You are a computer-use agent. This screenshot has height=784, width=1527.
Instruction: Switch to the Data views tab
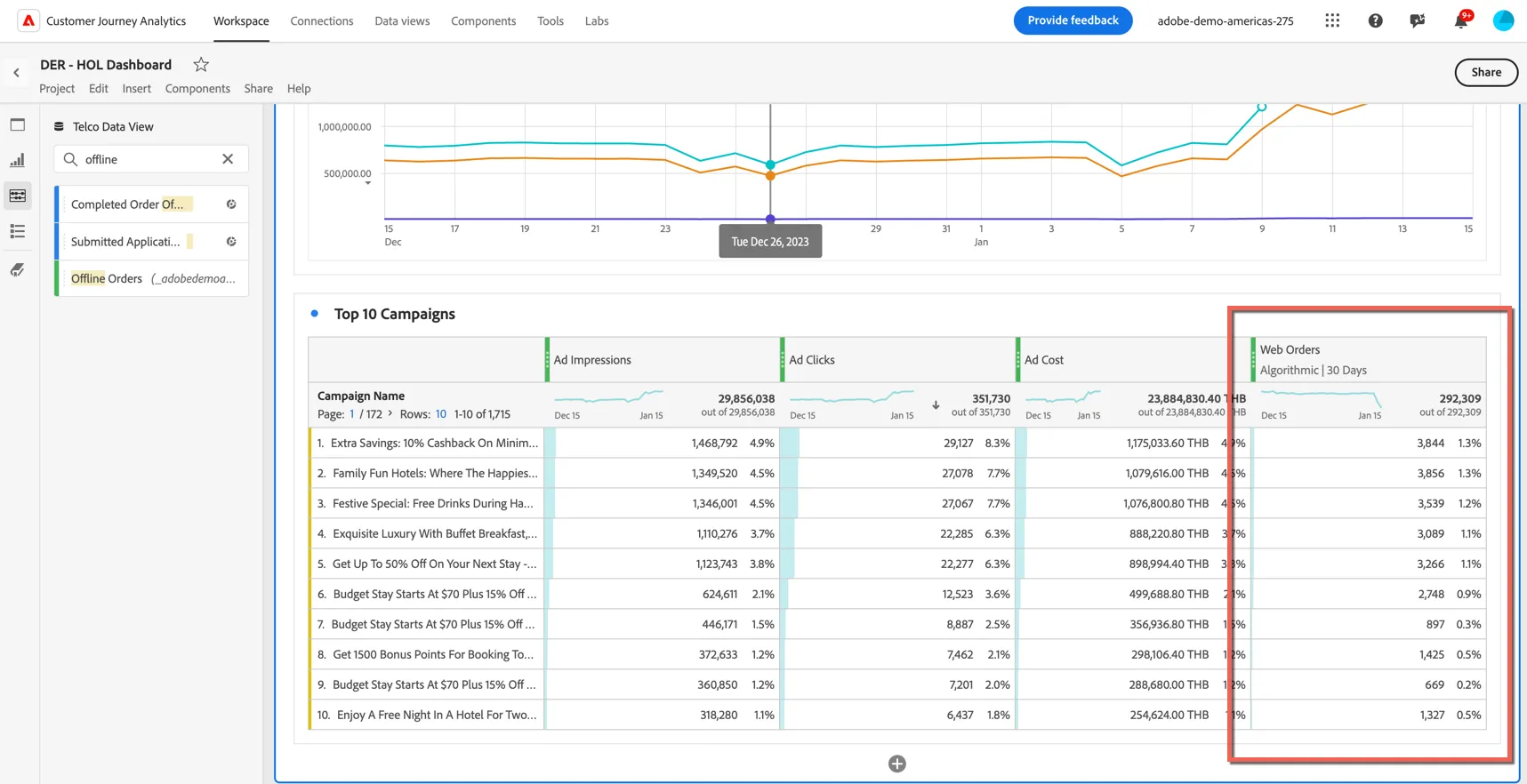pos(402,20)
